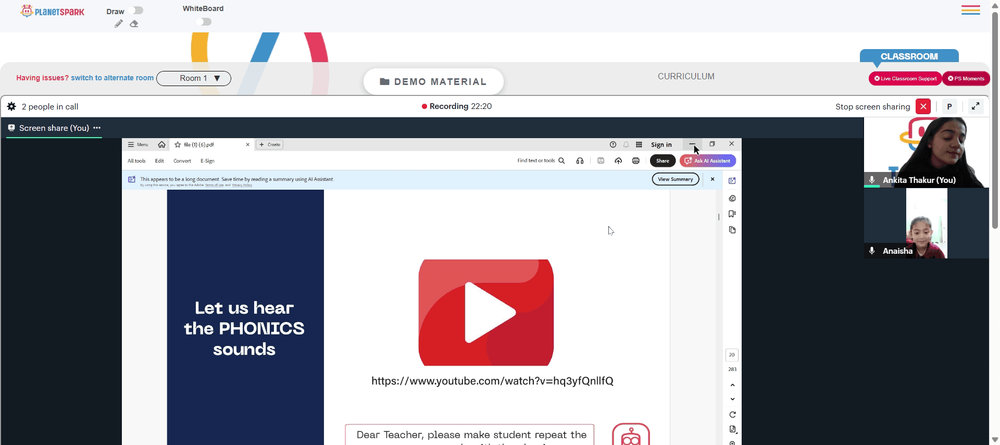Screen dimensions: 1000x445
Task: Click the switch to alternate room link
Action: coord(112,78)
